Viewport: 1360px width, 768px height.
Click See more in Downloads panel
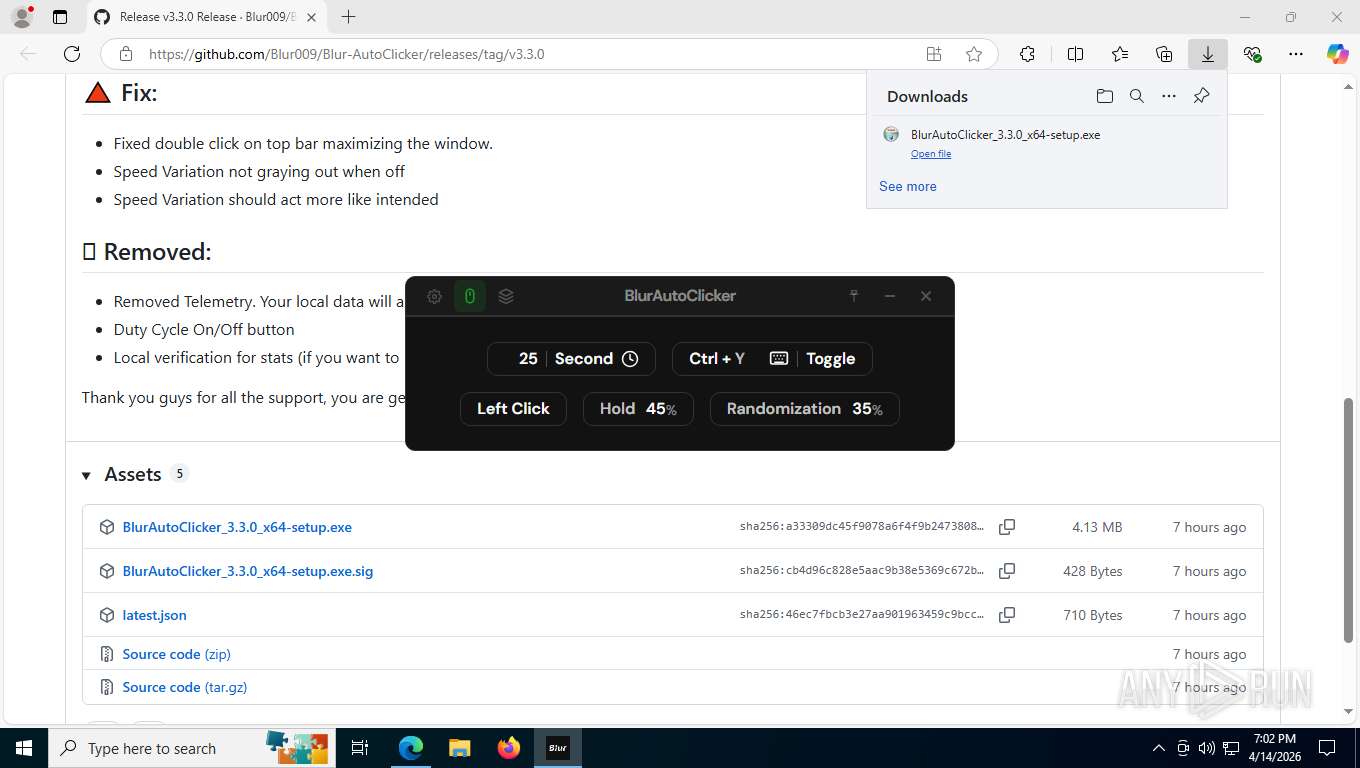tap(908, 186)
